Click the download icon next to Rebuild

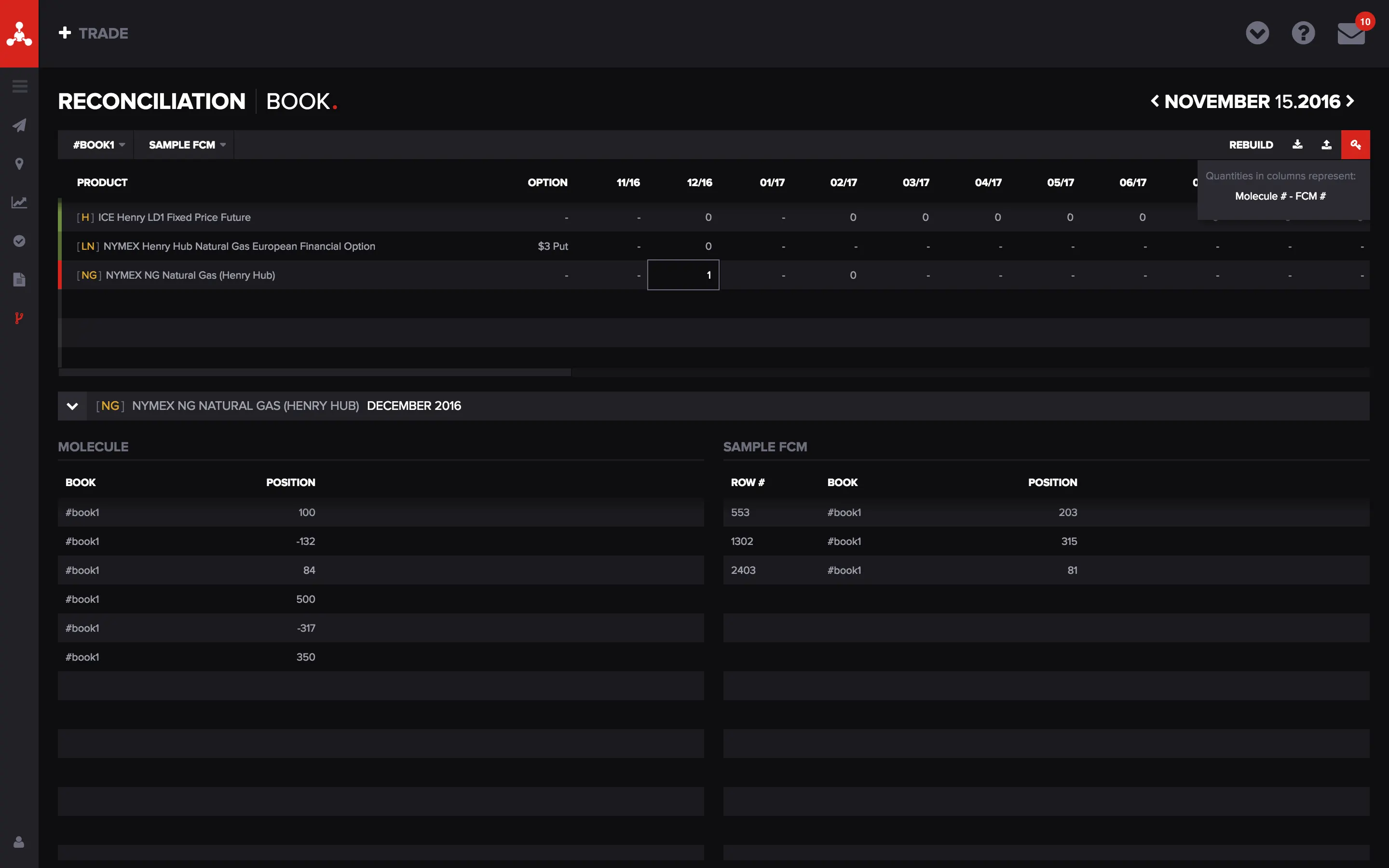[x=1297, y=145]
